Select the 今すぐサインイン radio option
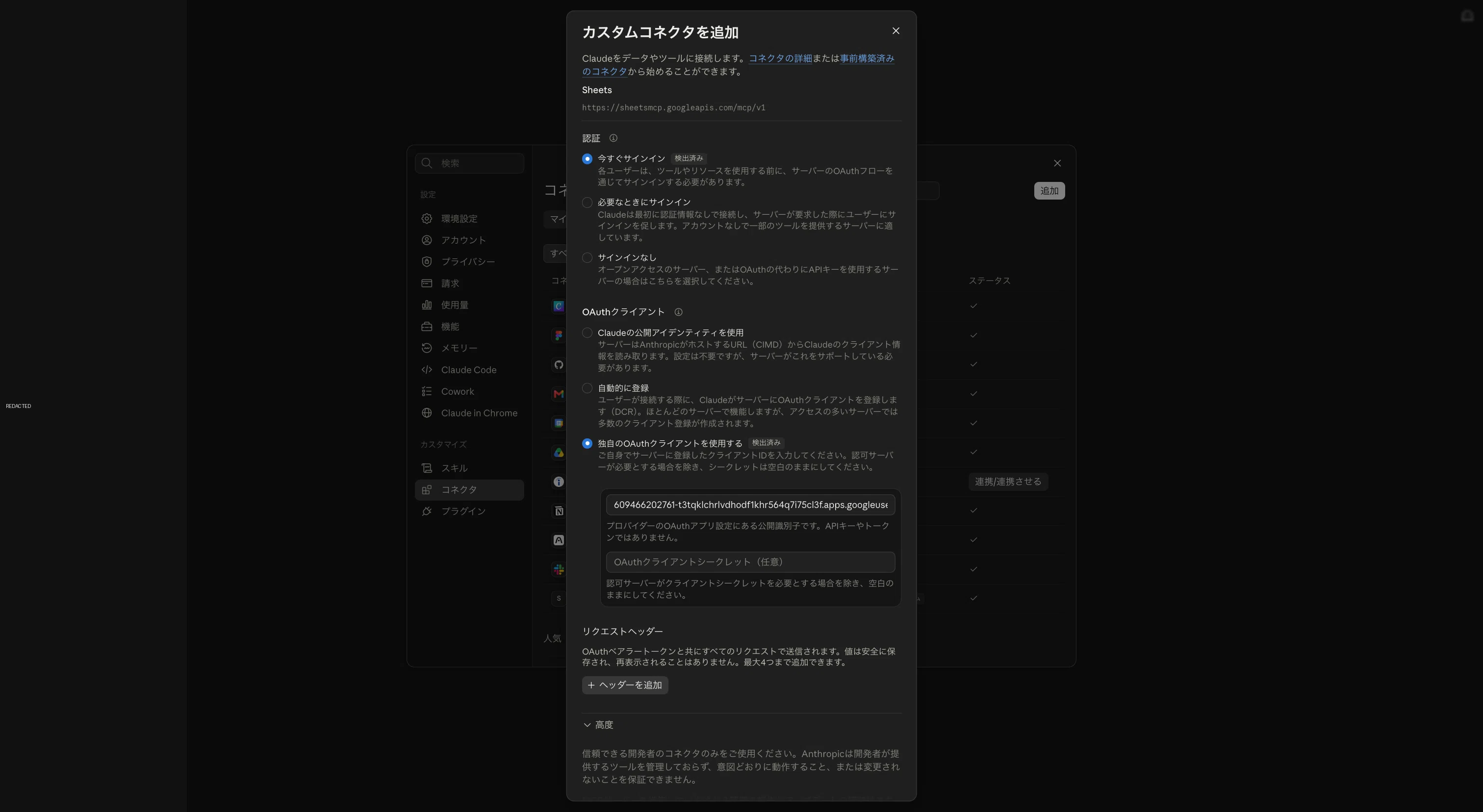The height and width of the screenshot is (812, 1483). [587, 159]
